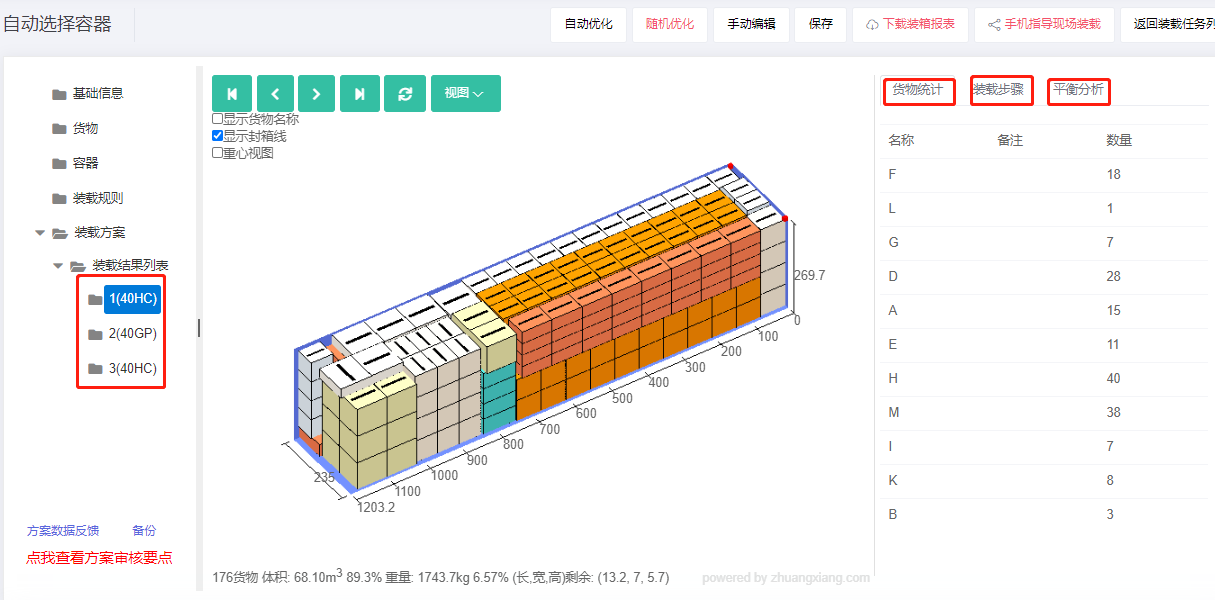
Task: Toggle 重心视图 checkbox
Action: pyautogui.click(x=217, y=153)
